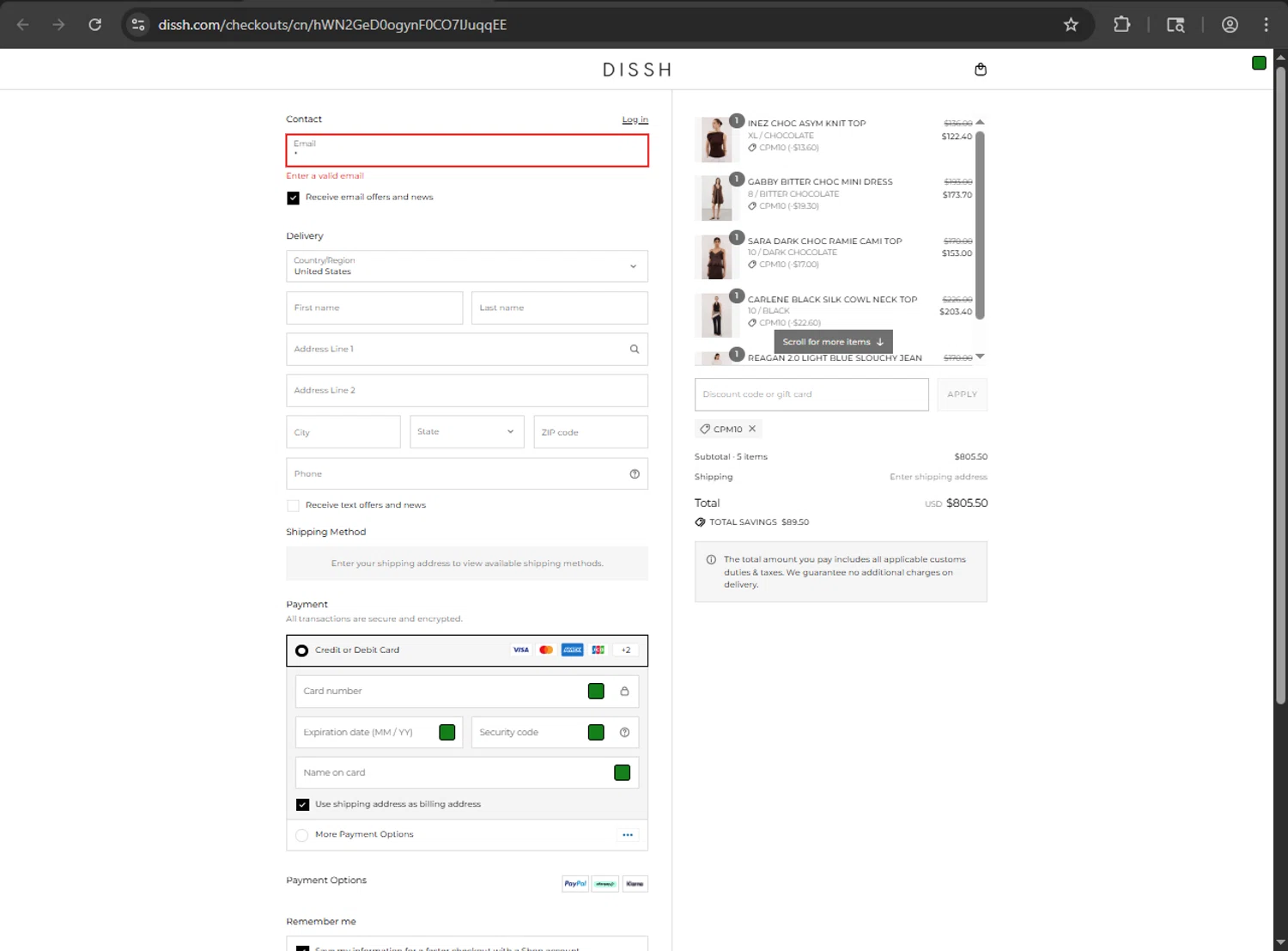
Task: Click the Discount code or gift card field
Action: pyautogui.click(x=811, y=394)
